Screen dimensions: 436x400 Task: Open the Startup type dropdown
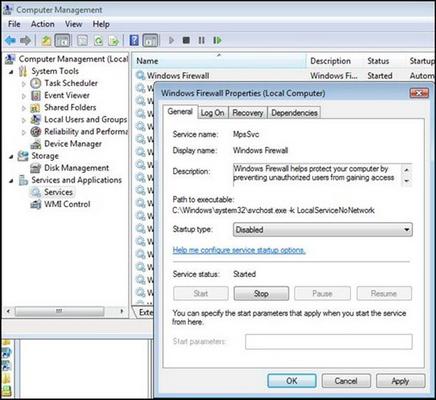pos(323,230)
